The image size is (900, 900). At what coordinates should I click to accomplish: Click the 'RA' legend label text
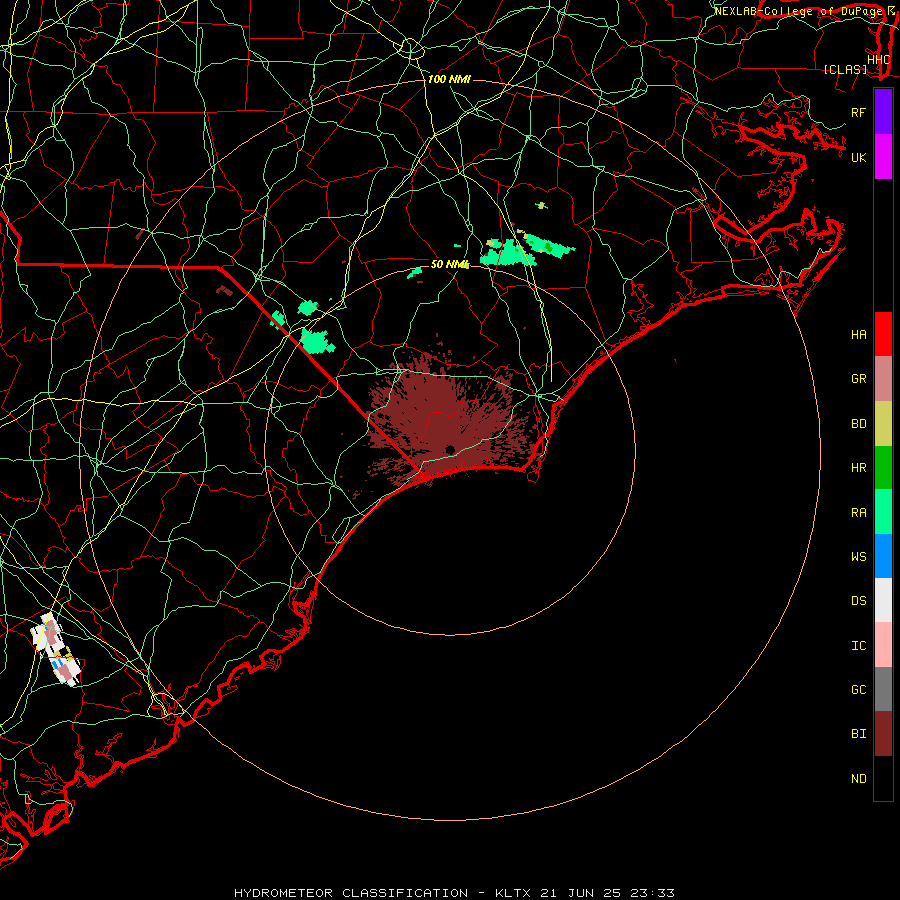[x=859, y=513]
